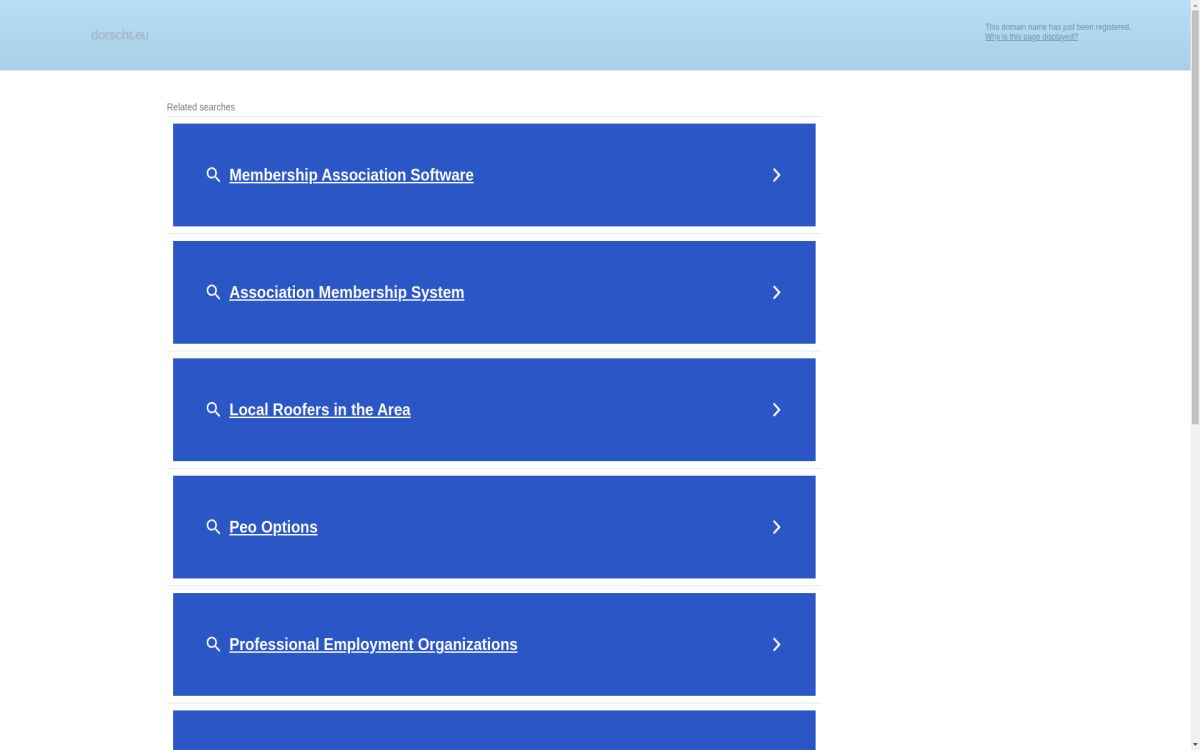Click the search icon beside Membership Association Software

pos(213,175)
